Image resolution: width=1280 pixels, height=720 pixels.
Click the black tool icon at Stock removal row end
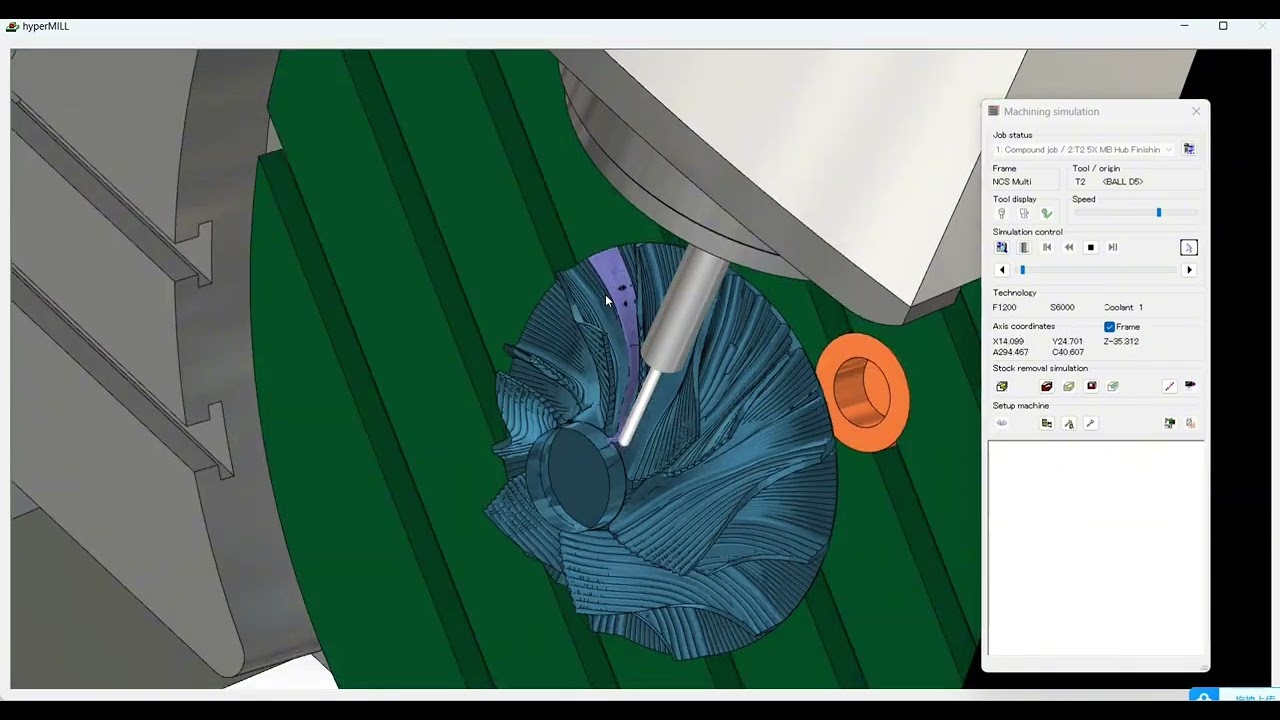[1190, 386]
